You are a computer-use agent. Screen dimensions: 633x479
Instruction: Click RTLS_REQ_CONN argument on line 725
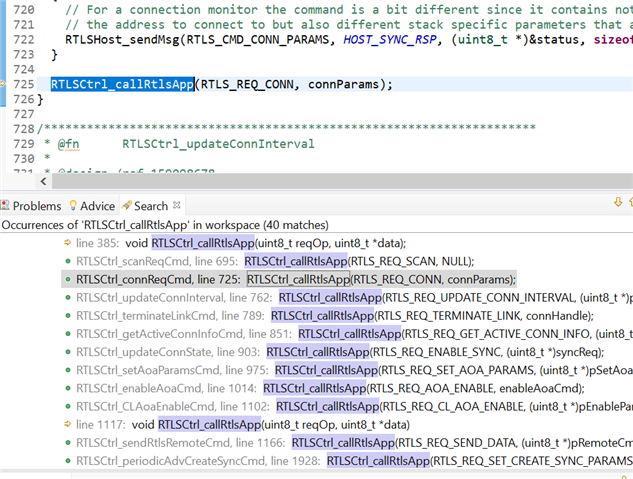point(247,84)
